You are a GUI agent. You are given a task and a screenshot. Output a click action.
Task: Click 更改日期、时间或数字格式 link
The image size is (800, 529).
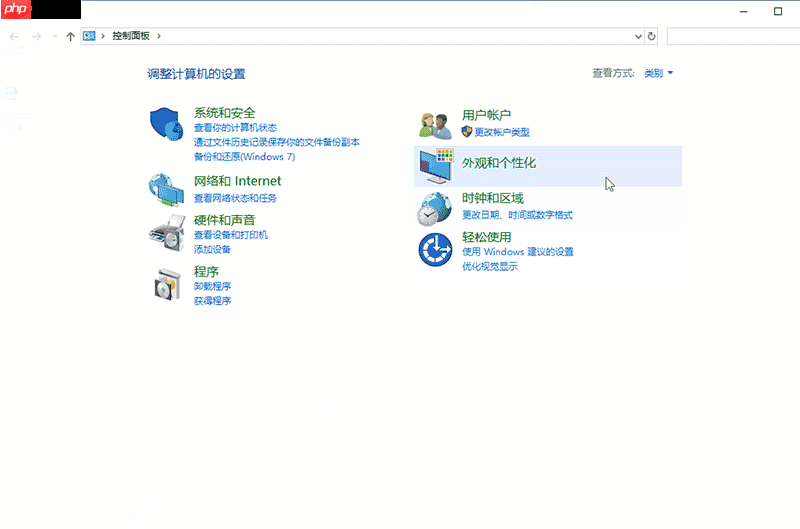pos(517,215)
